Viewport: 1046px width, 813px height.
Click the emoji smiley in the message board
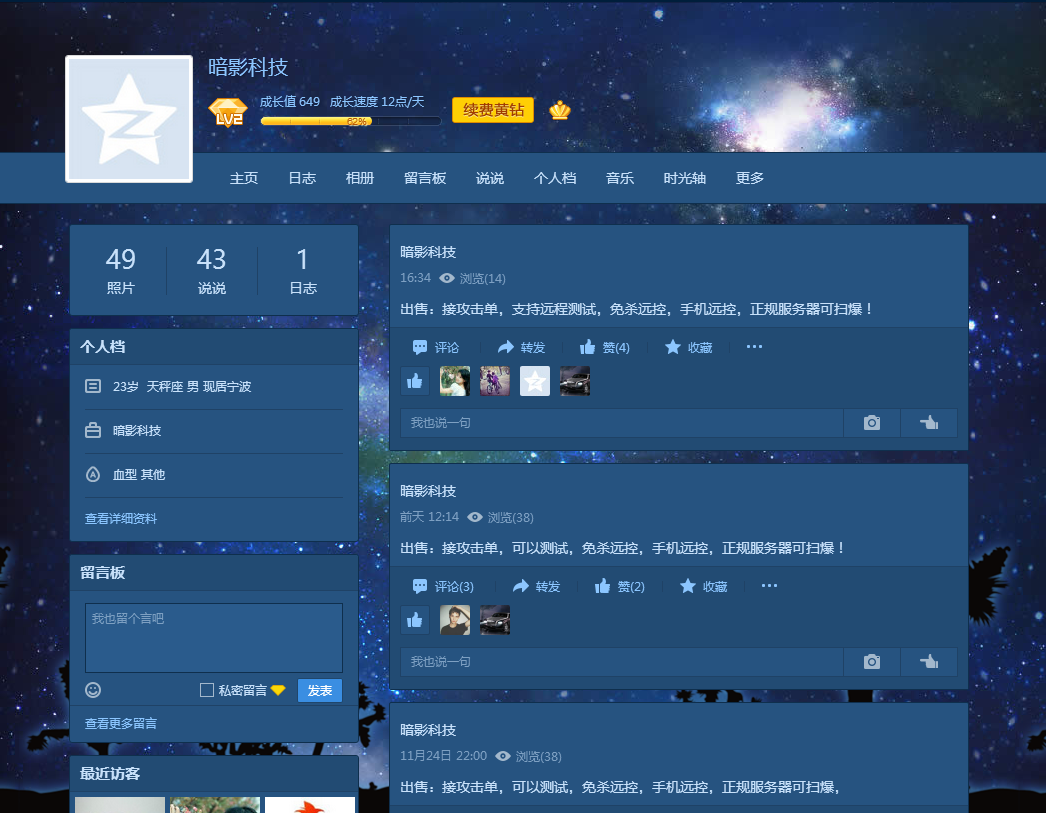91,690
